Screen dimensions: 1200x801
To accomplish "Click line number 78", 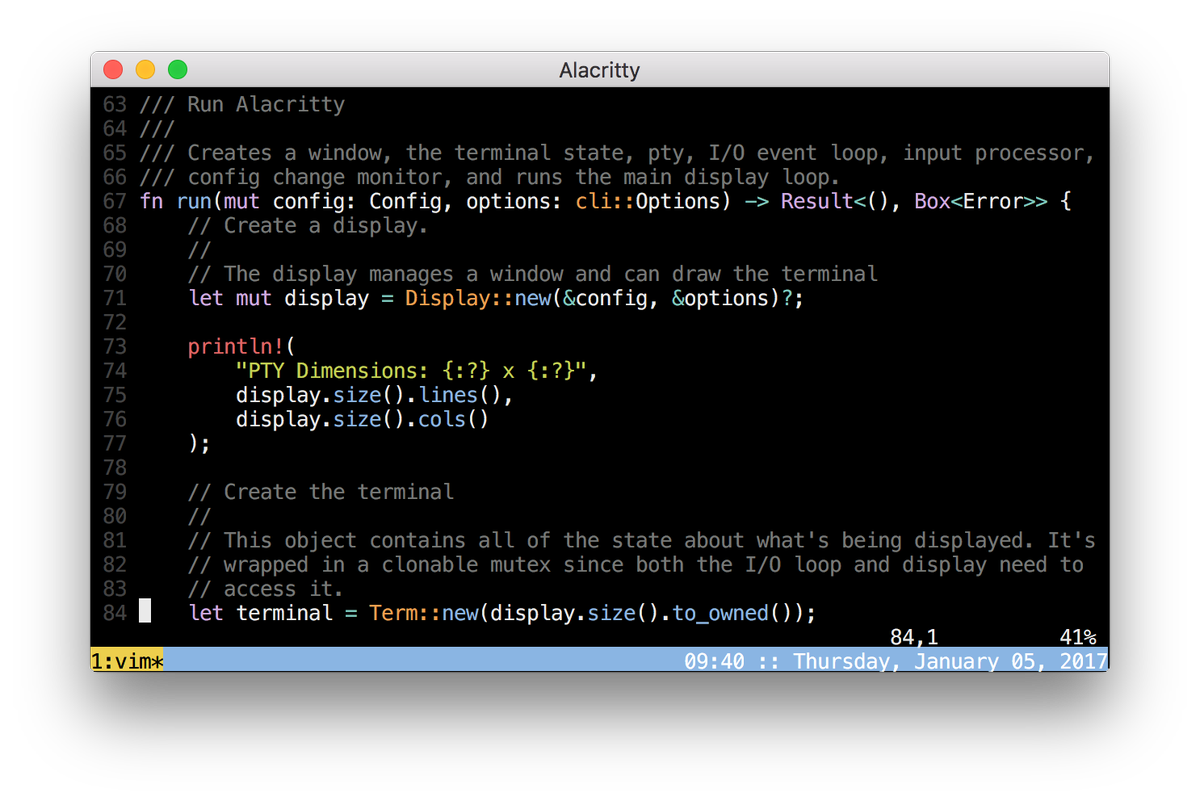I will [x=115, y=468].
